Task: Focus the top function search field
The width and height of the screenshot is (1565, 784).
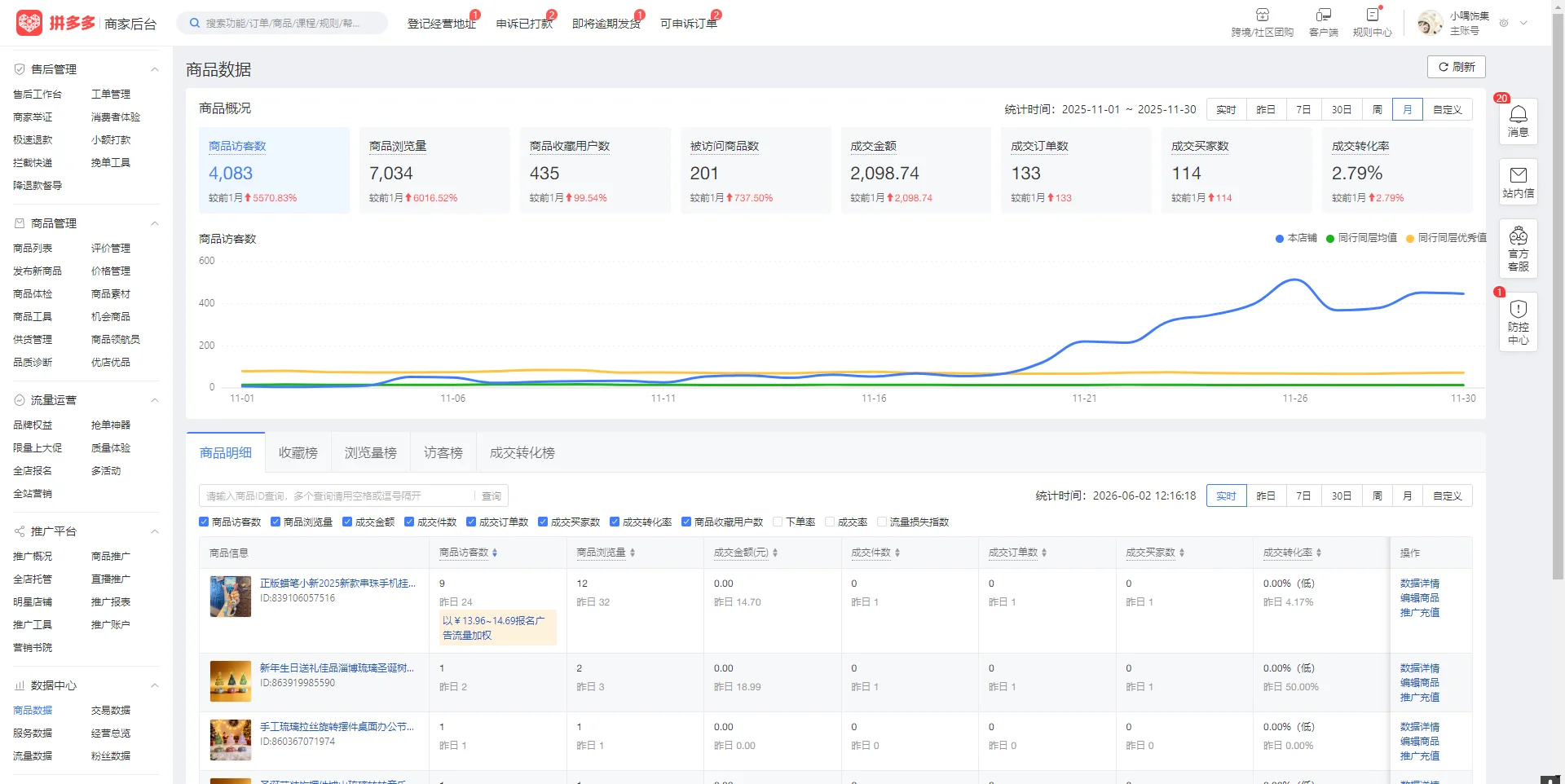Action: 282,23
